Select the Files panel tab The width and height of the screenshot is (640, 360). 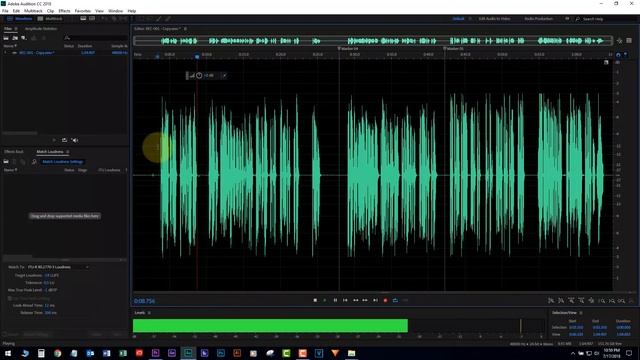point(8,29)
